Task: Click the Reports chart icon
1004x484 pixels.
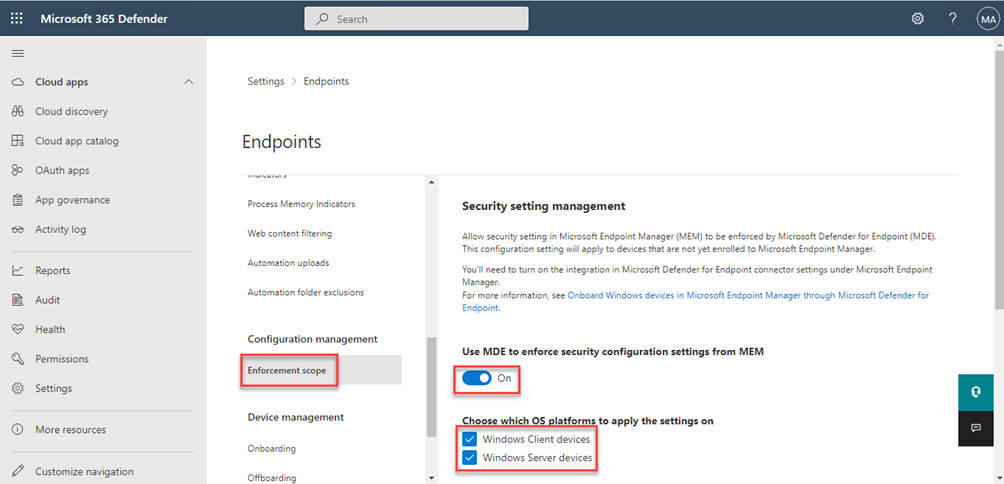Action: [18, 270]
